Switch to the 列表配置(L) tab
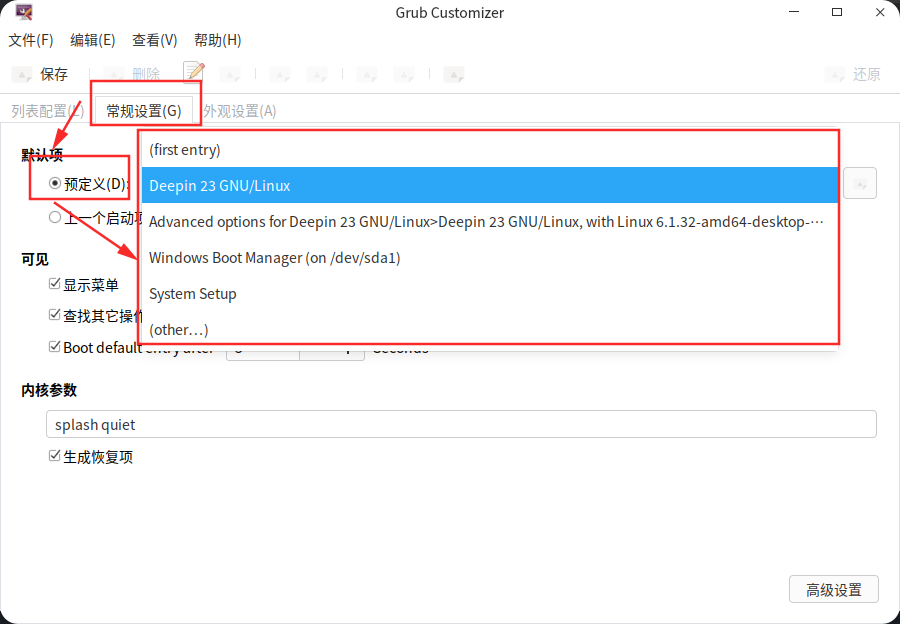Screen dimensions: 900x624 (48, 111)
